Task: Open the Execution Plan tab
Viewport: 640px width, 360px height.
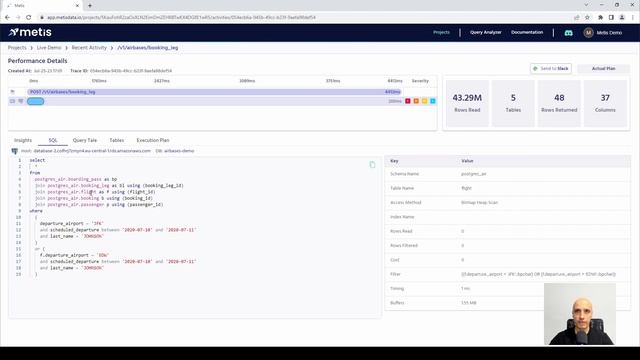Action: (x=153, y=140)
